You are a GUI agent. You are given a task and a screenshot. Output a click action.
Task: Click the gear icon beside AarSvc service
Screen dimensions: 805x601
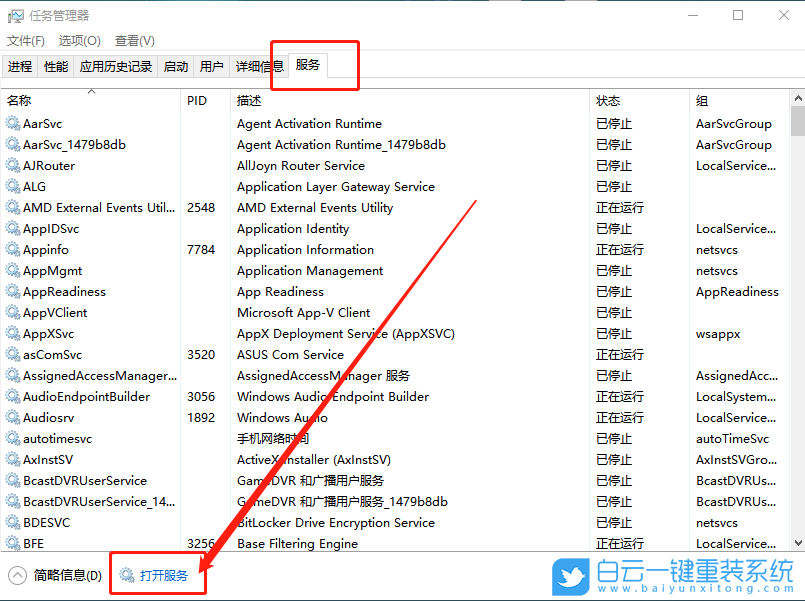click(x=14, y=123)
